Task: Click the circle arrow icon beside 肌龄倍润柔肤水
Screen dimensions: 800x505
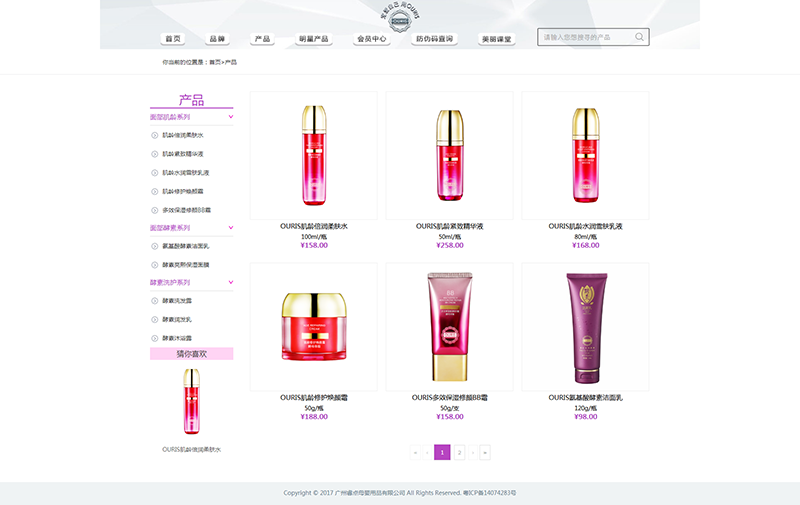Action: tap(154, 135)
